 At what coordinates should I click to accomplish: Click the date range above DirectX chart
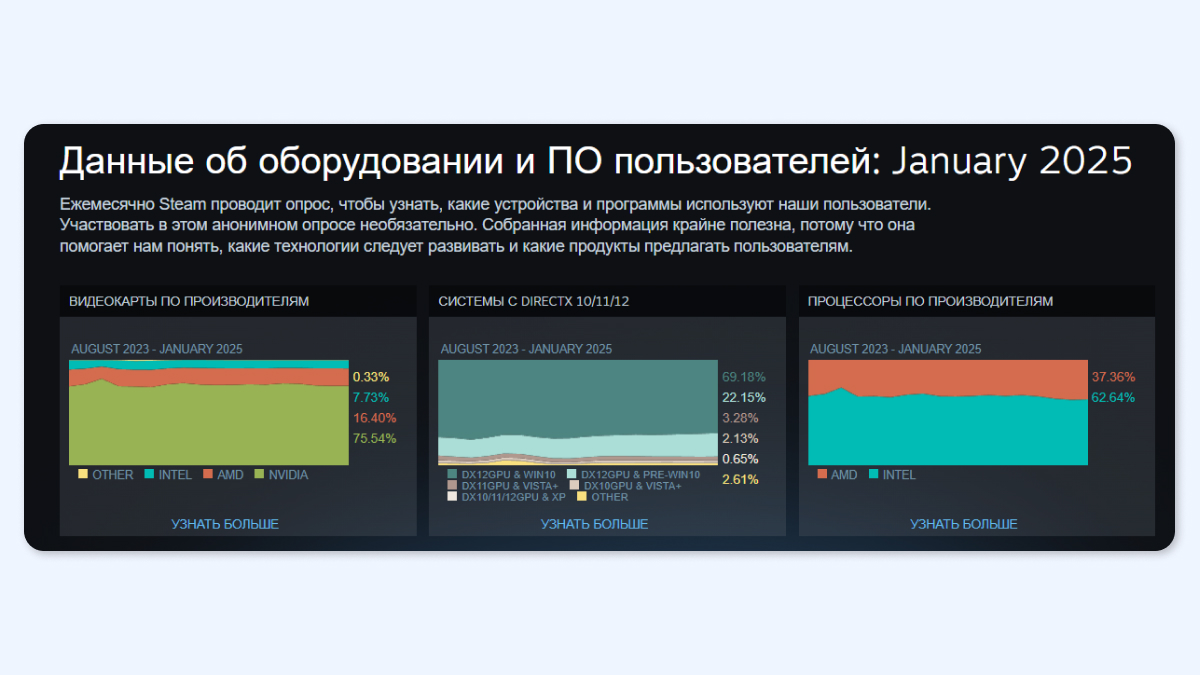click(526, 349)
